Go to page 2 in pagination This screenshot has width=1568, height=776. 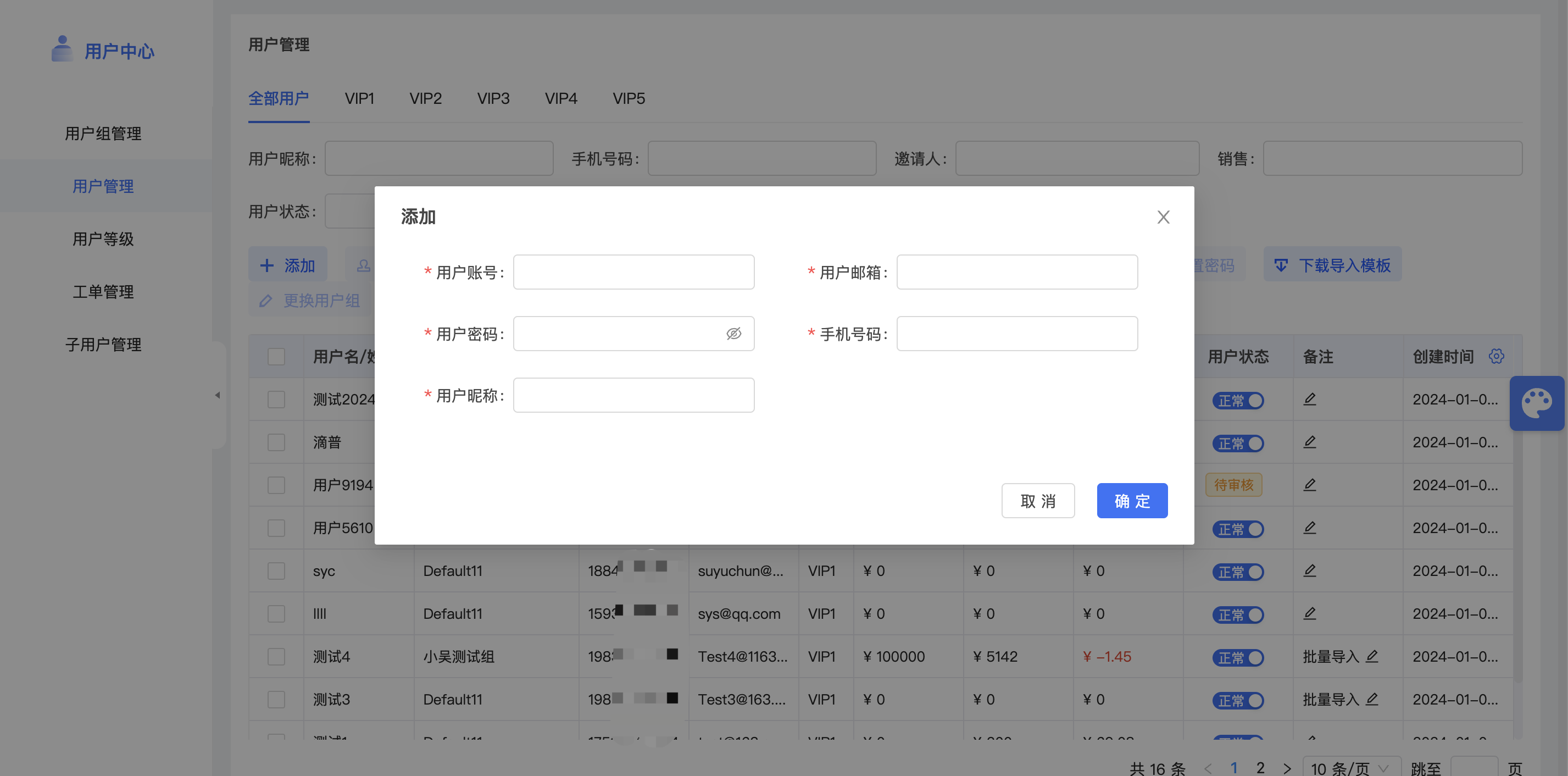(1260, 767)
